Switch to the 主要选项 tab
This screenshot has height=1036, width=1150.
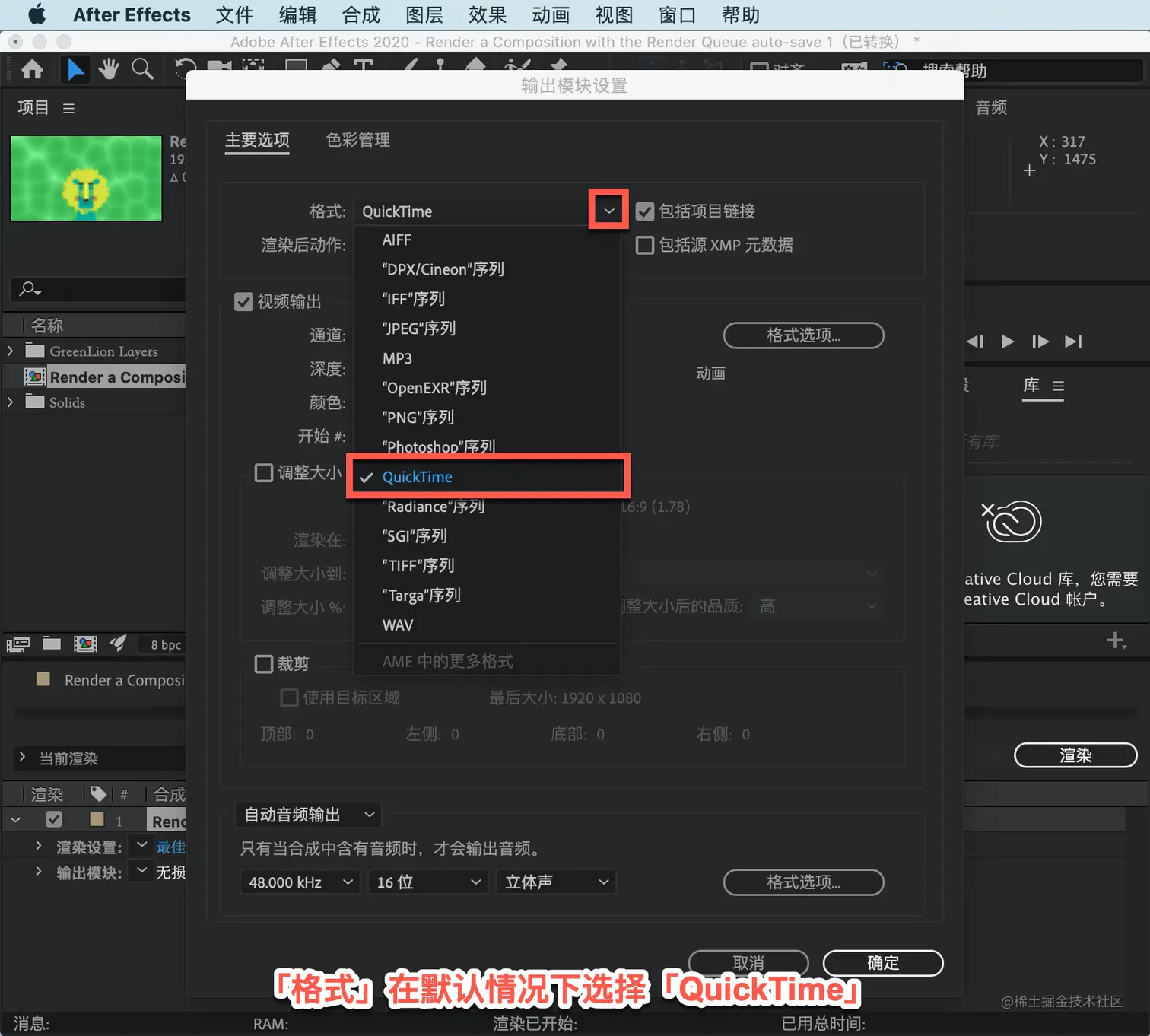coord(257,140)
